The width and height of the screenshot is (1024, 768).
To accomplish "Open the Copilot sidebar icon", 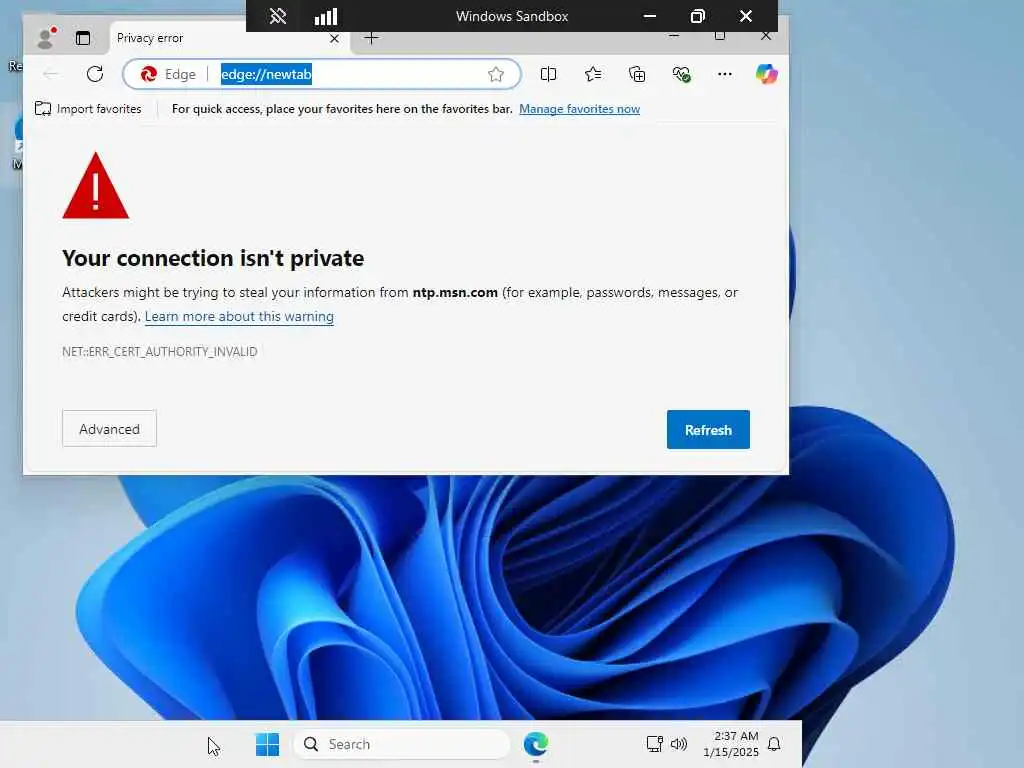I will [767, 74].
